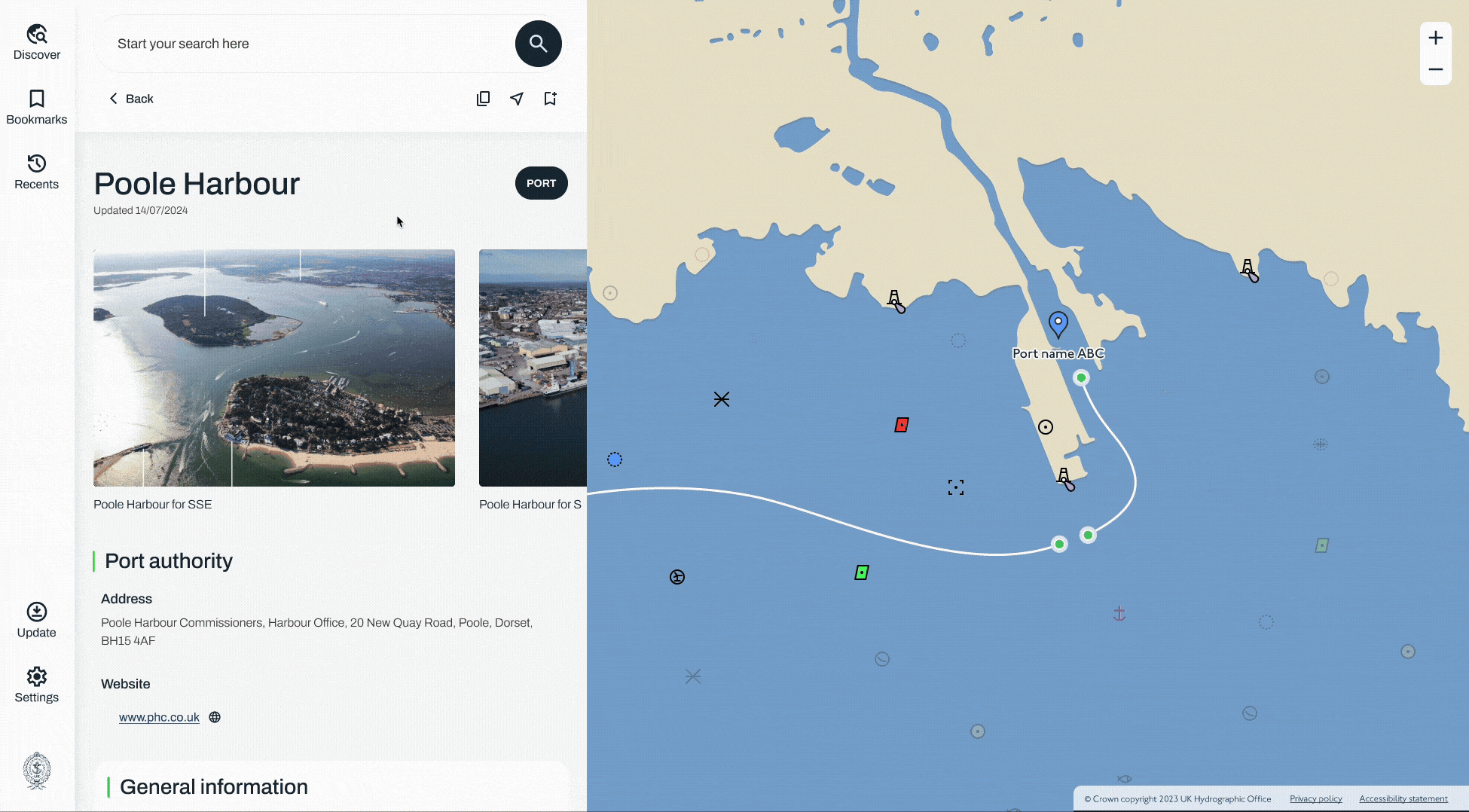Run a search with the magnifier button
The width and height of the screenshot is (1469, 812).
click(x=537, y=44)
